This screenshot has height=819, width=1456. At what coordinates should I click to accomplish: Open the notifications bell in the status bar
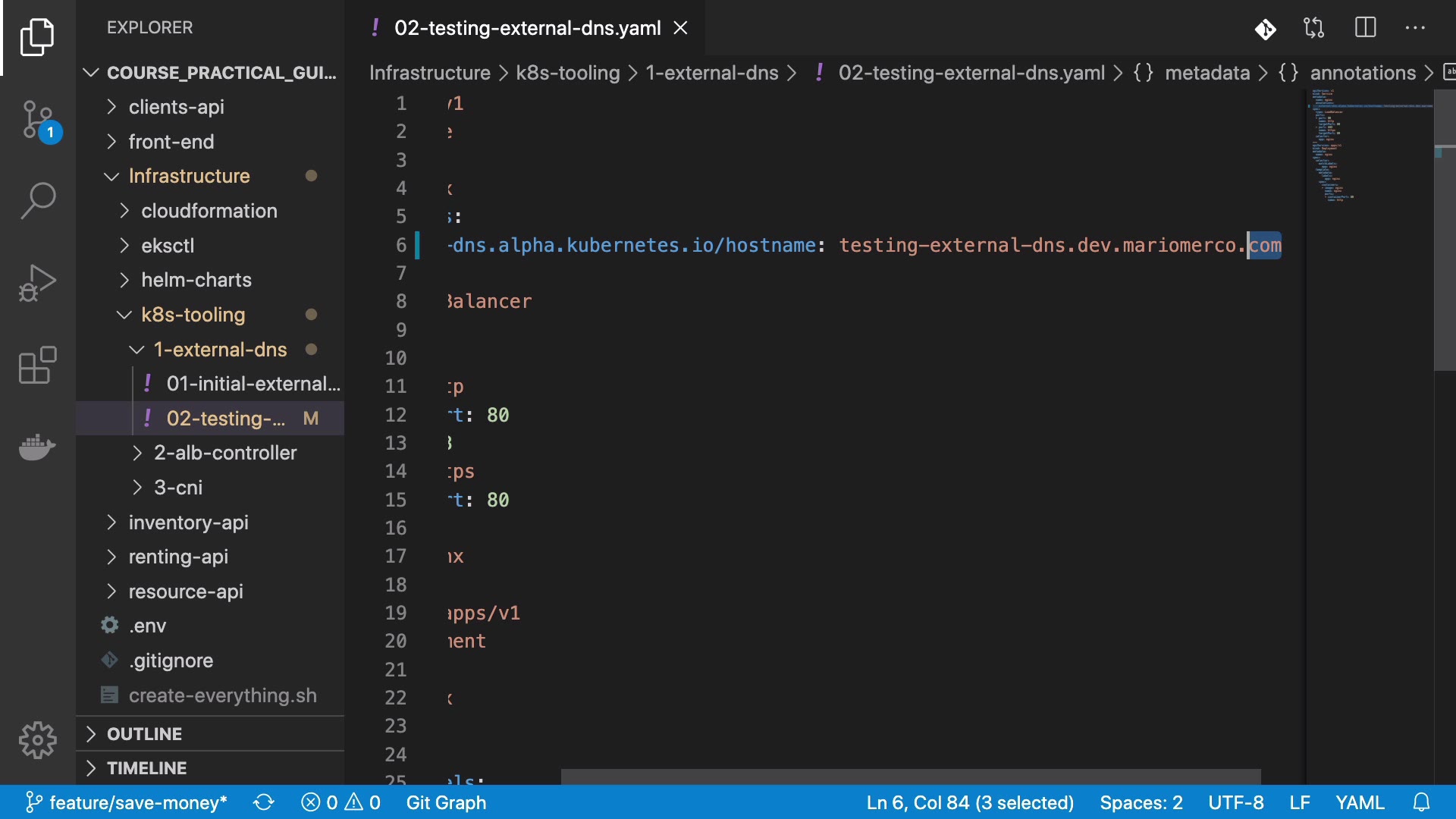[1422, 802]
